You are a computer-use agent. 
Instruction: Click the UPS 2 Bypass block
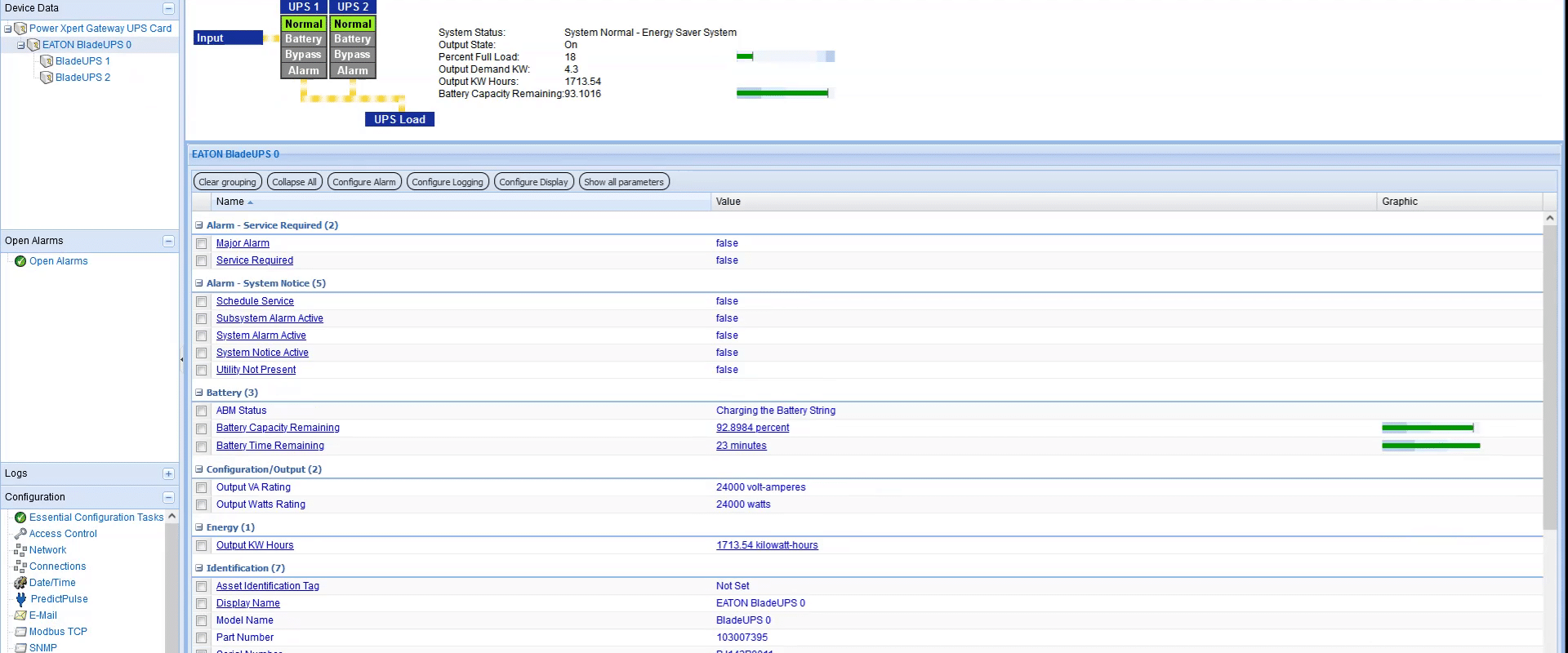click(353, 55)
